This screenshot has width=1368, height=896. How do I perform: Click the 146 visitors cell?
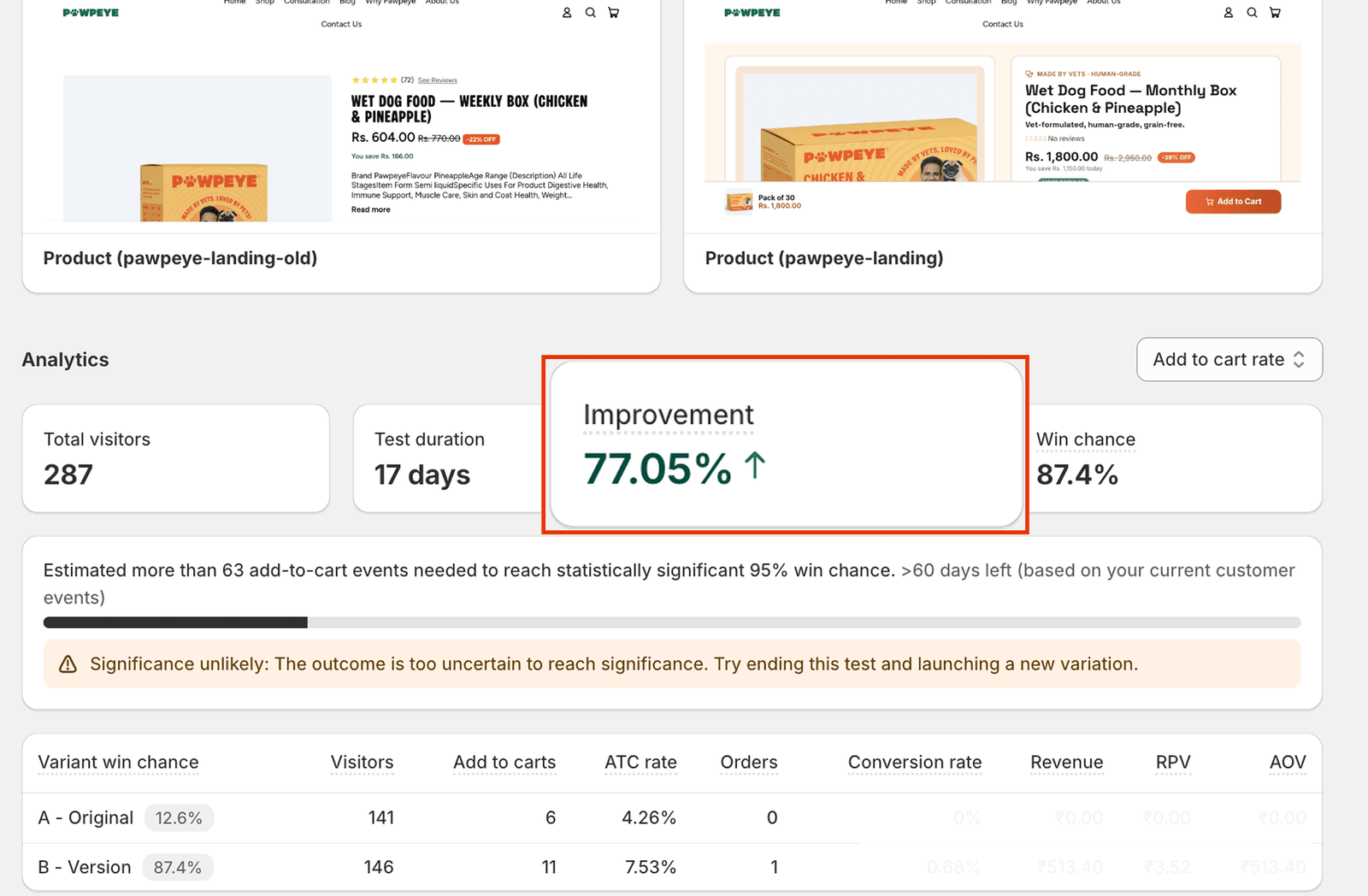point(379,867)
